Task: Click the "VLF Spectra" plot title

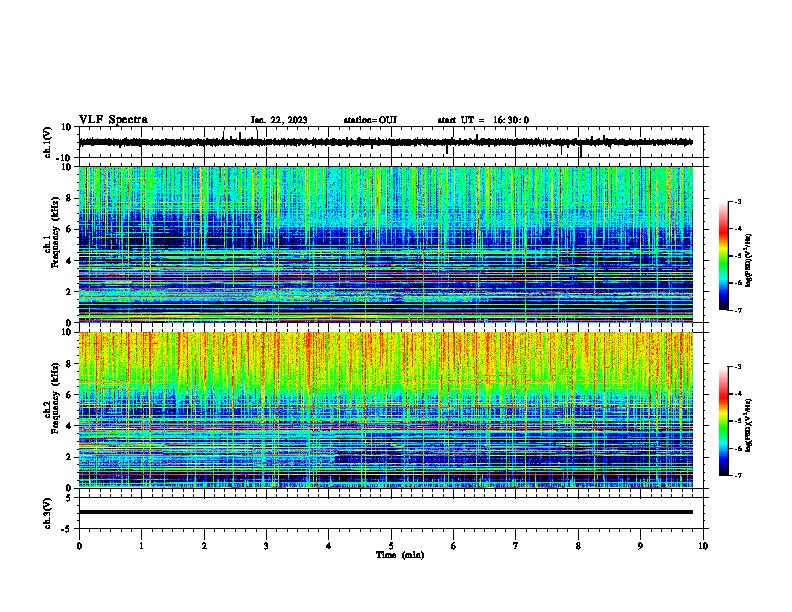Action: point(113,120)
